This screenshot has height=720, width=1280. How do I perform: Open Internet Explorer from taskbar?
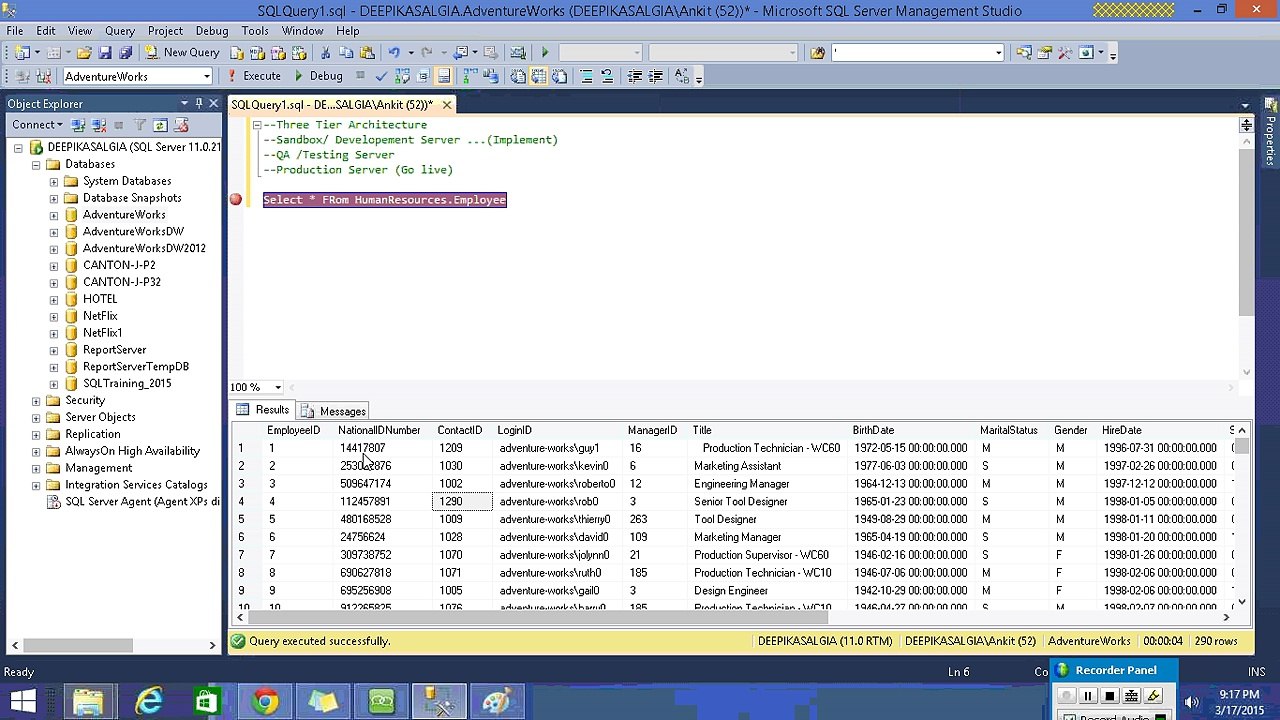tap(148, 701)
